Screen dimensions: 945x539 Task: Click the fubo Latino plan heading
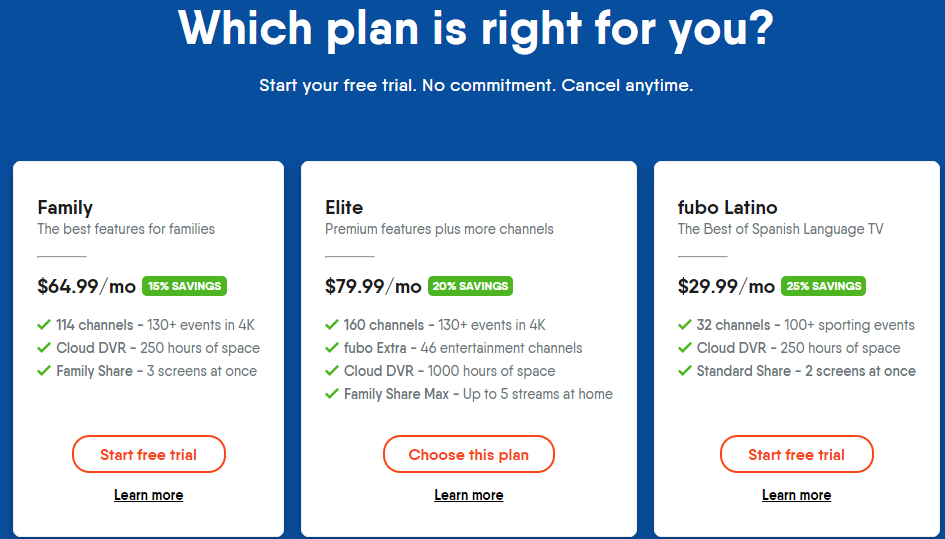[x=727, y=207]
